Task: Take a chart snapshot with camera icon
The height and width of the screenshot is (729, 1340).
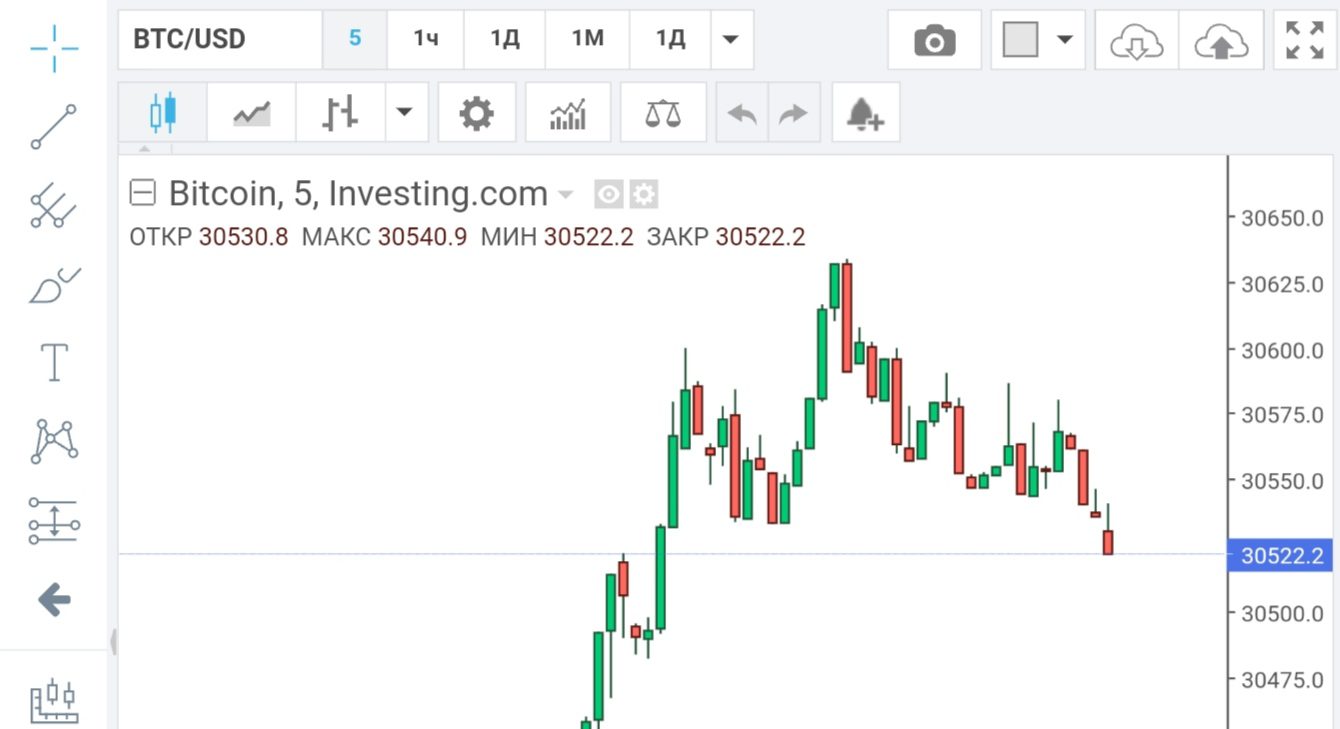Action: pyautogui.click(x=934, y=41)
